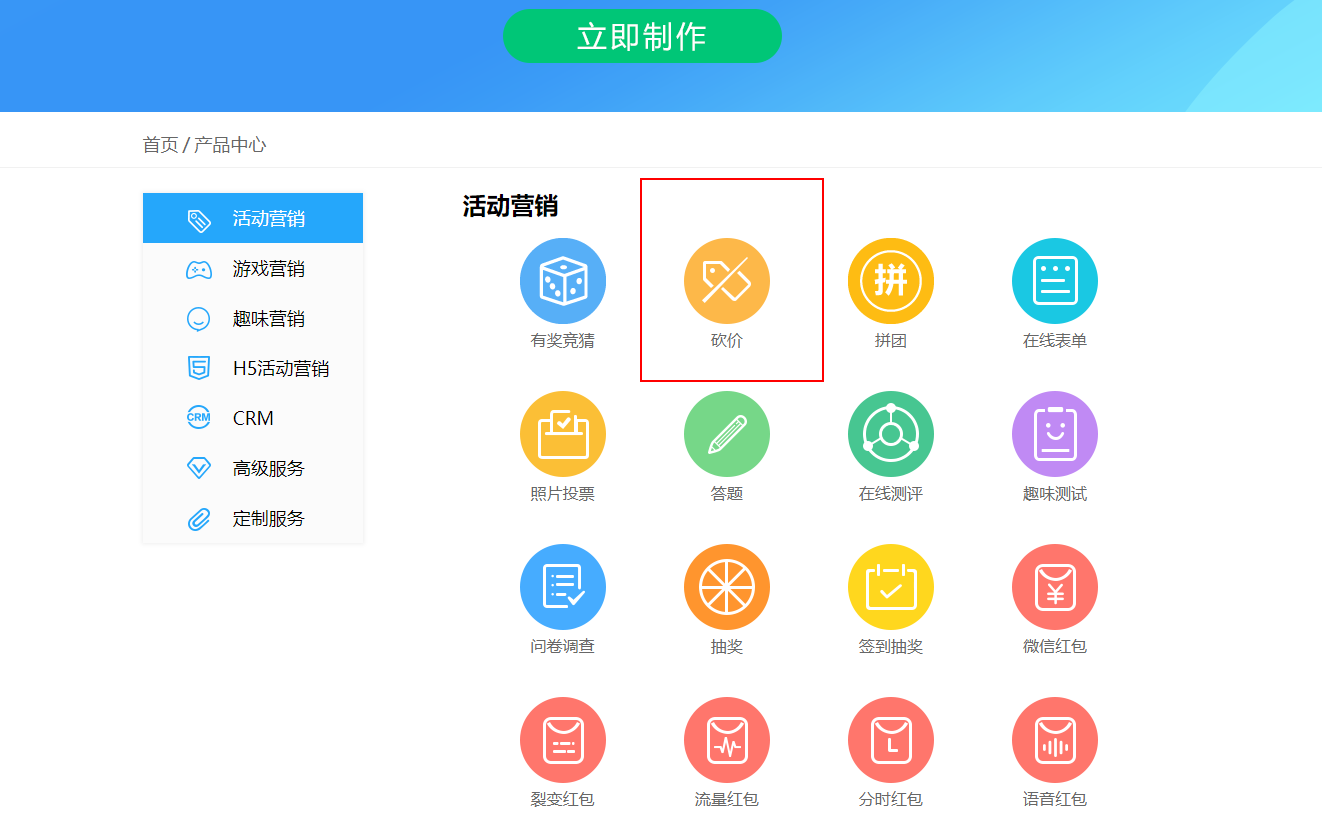The width and height of the screenshot is (1322, 839).
Task: Open the 问卷调查 checklist icon
Action: [563, 587]
